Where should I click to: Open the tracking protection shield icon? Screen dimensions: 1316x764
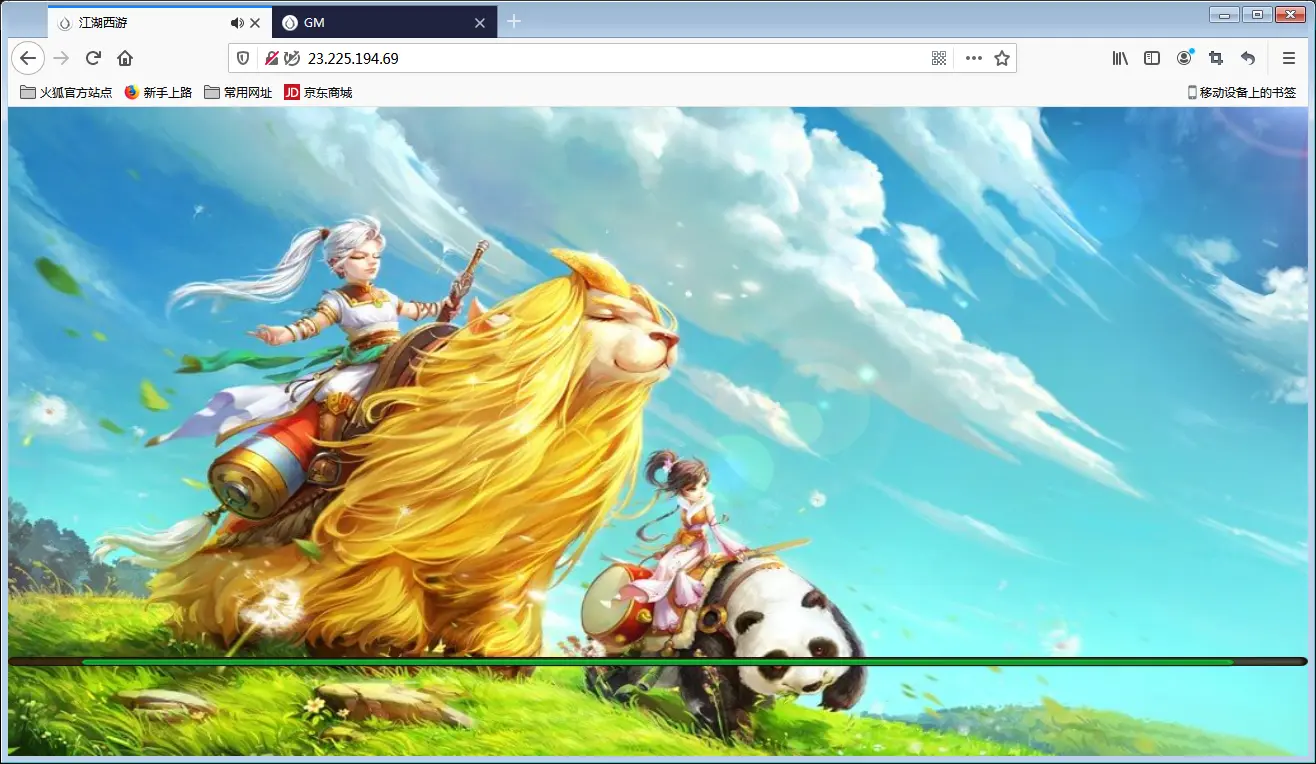(243, 58)
